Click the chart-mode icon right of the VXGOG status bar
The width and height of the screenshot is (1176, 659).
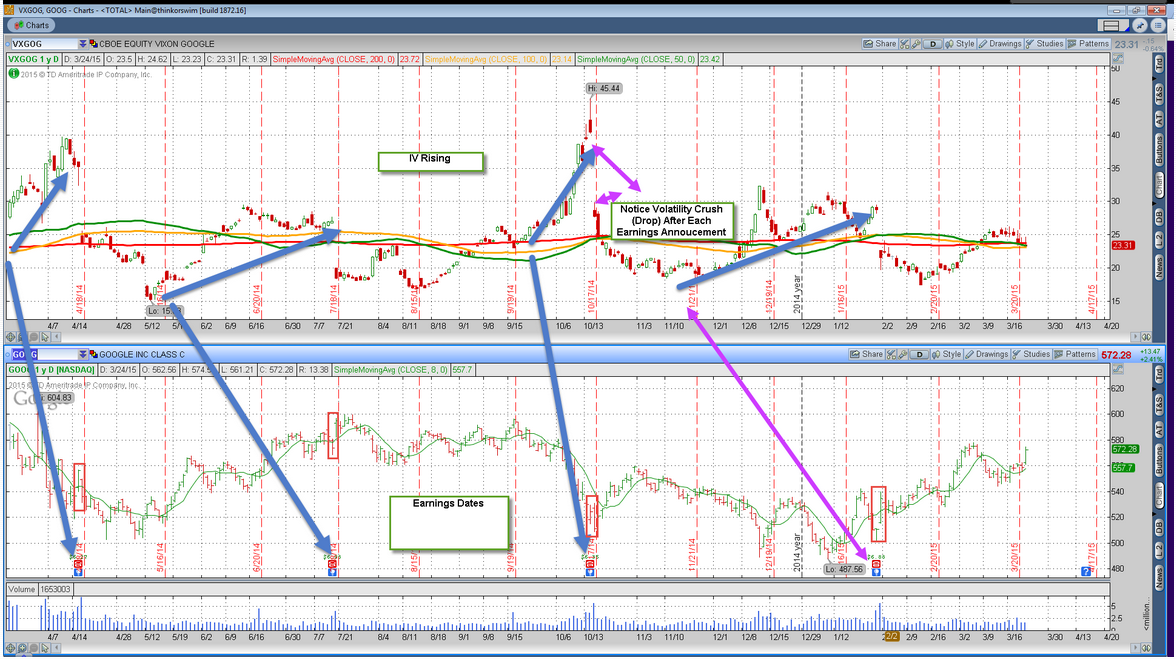(1118, 59)
